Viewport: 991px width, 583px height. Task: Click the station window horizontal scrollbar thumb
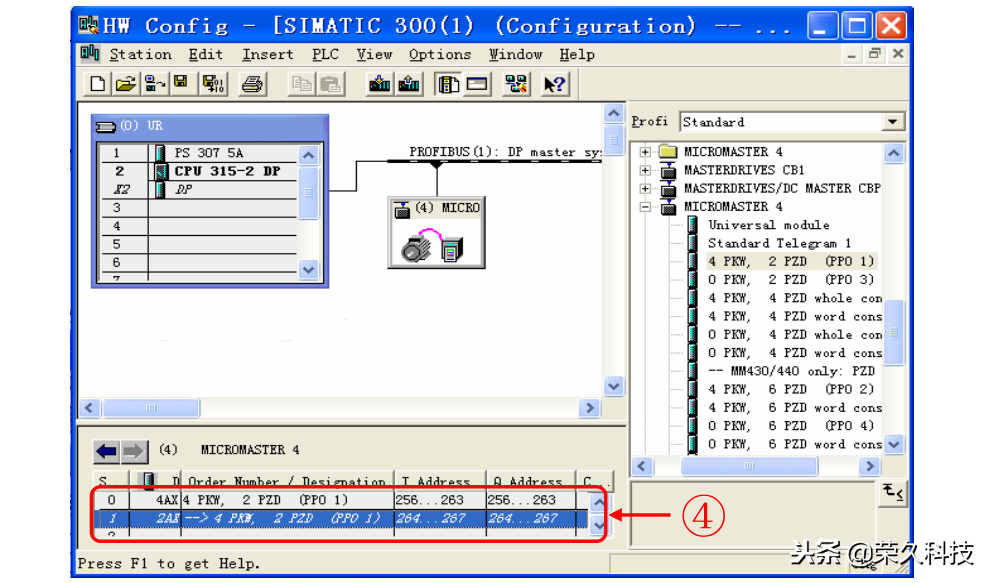coord(152,408)
